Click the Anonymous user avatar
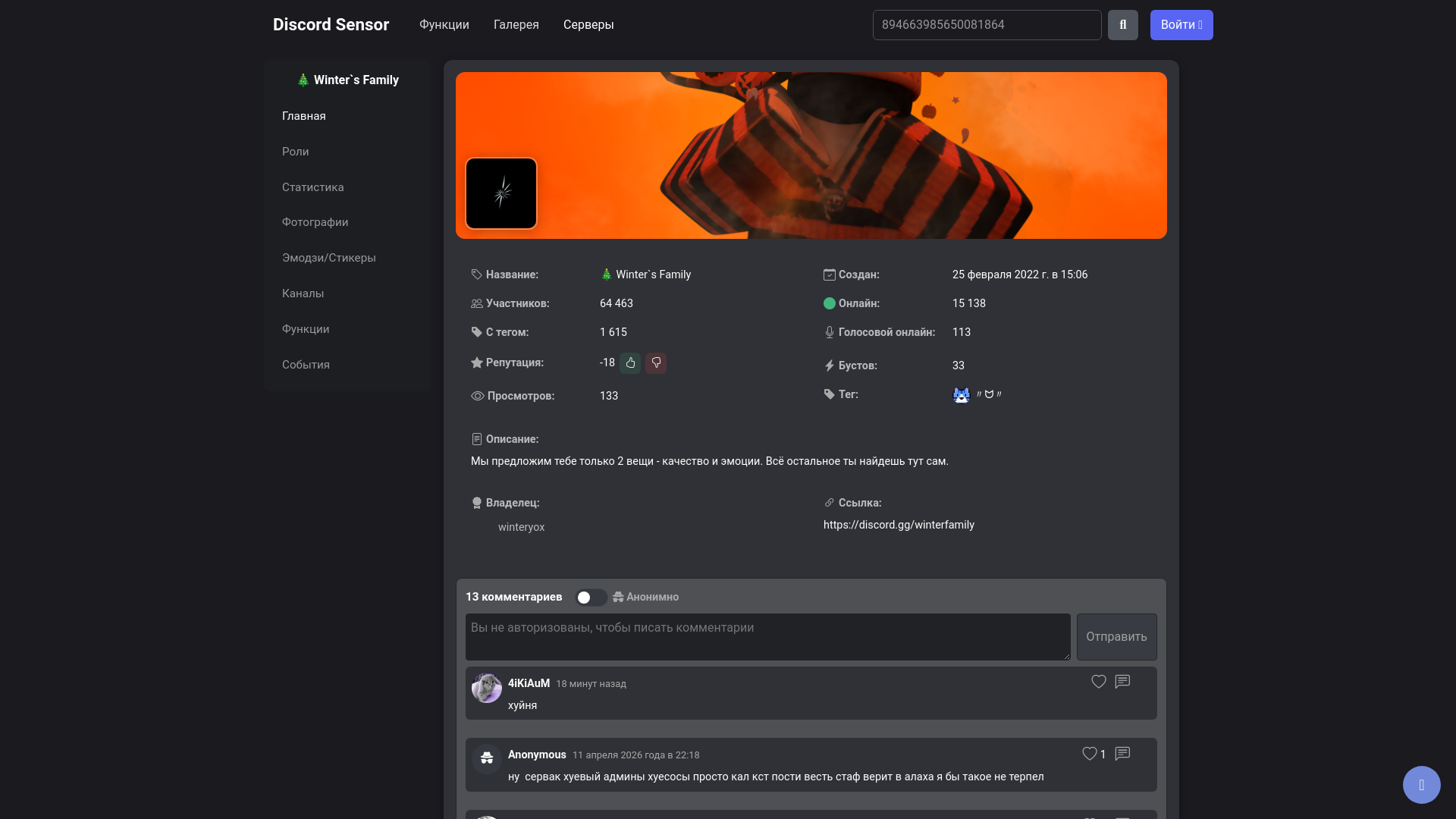The width and height of the screenshot is (1456, 819). (x=487, y=759)
